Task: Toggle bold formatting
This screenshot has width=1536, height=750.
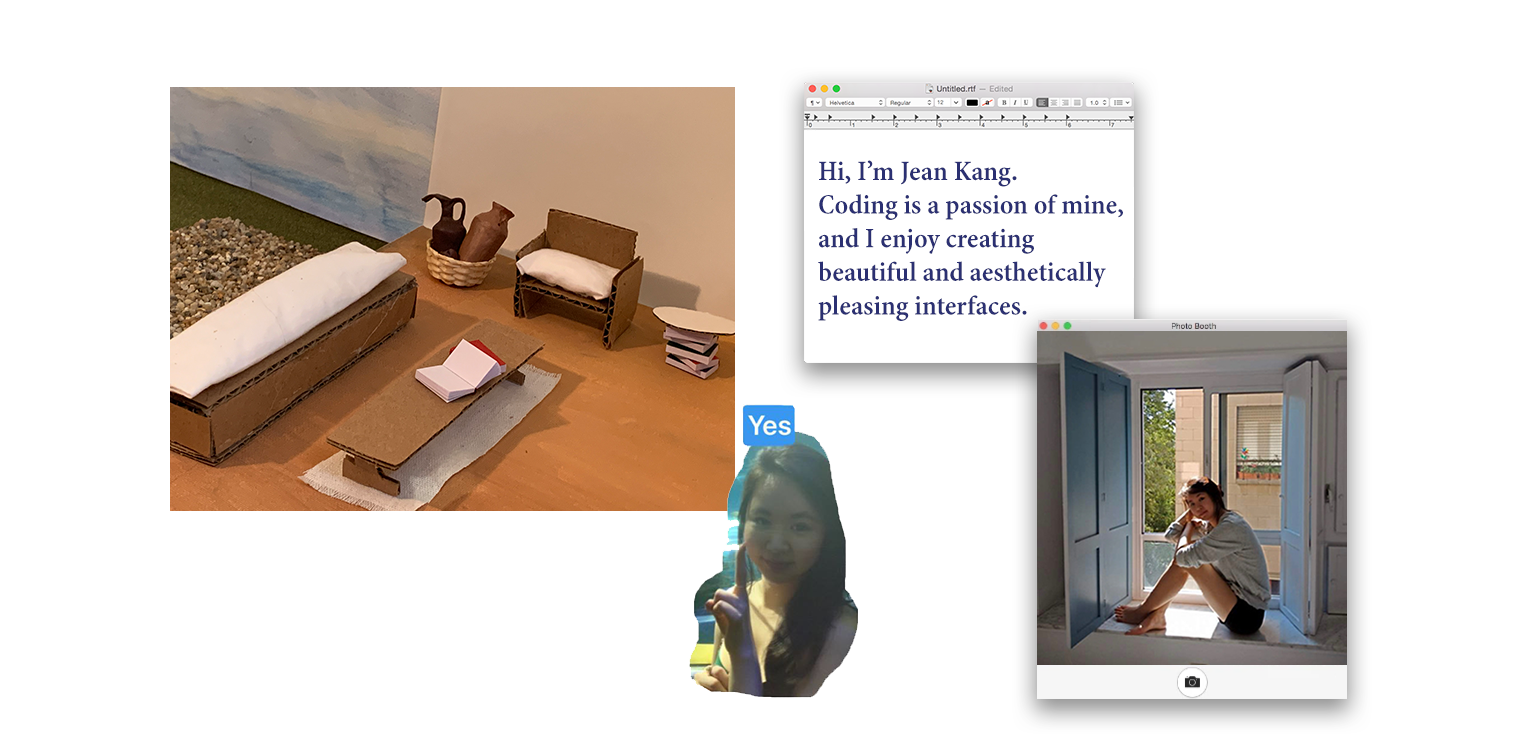Action: (x=1004, y=103)
